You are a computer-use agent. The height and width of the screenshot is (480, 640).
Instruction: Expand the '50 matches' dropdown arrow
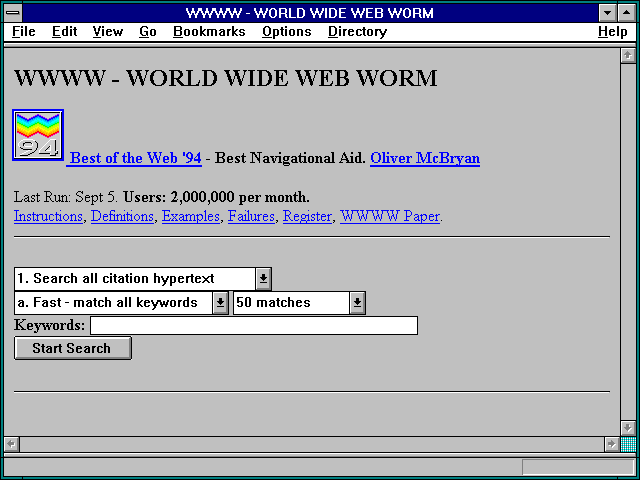tap(357, 303)
